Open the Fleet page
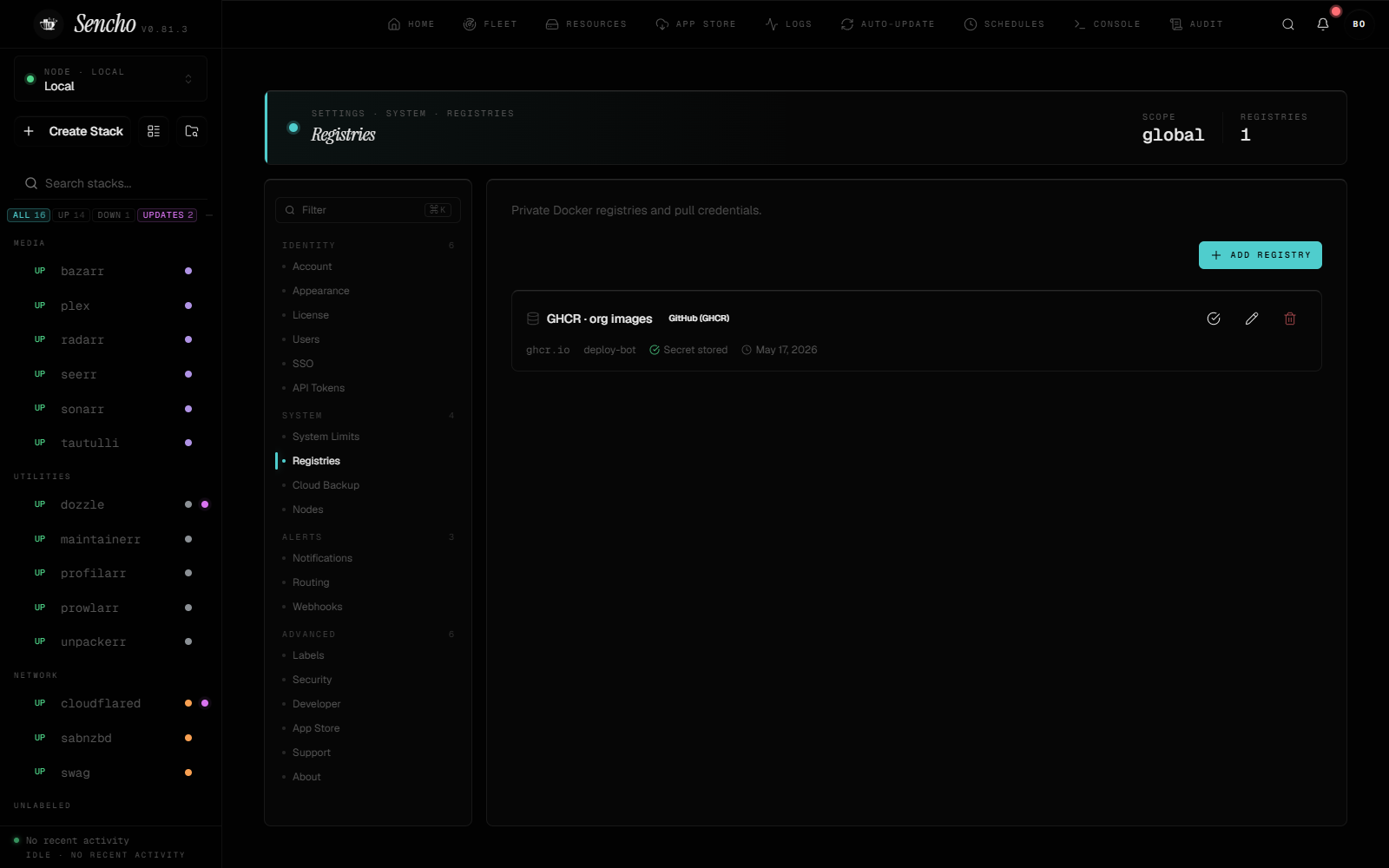 coord(490,24)
